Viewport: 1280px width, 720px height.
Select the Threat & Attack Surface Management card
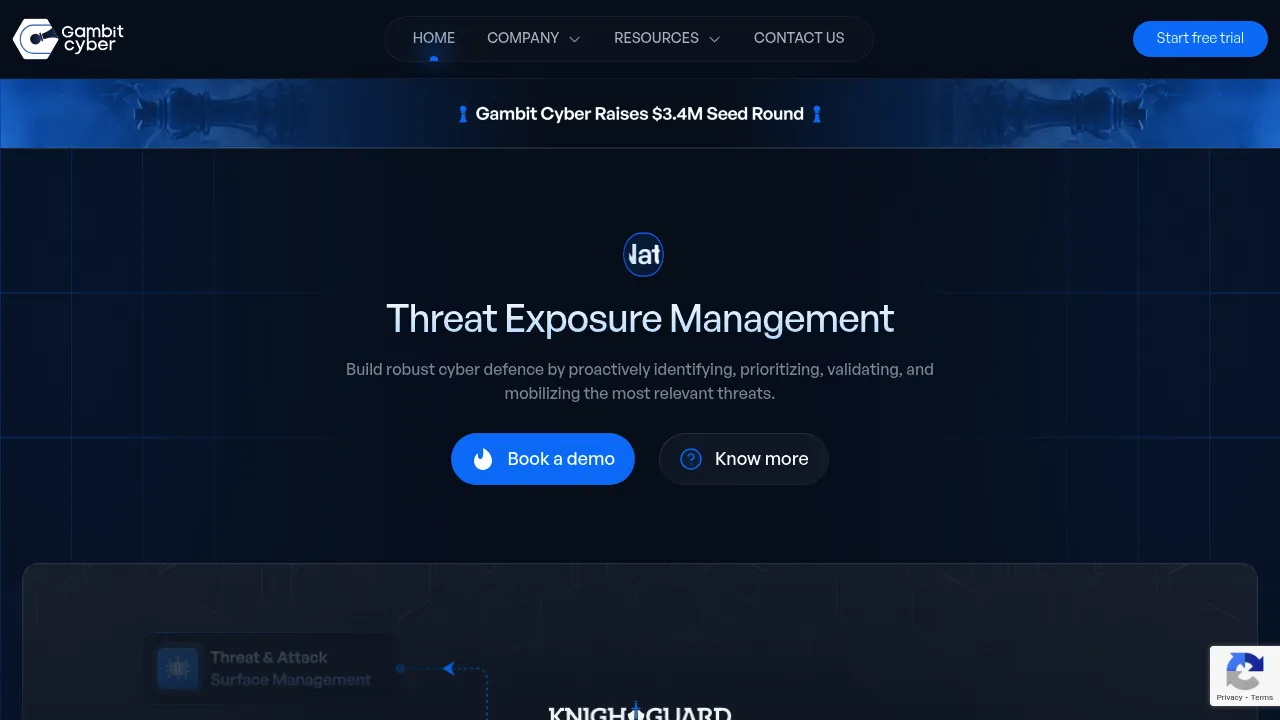pyautogui.click(x=271, y=668)
